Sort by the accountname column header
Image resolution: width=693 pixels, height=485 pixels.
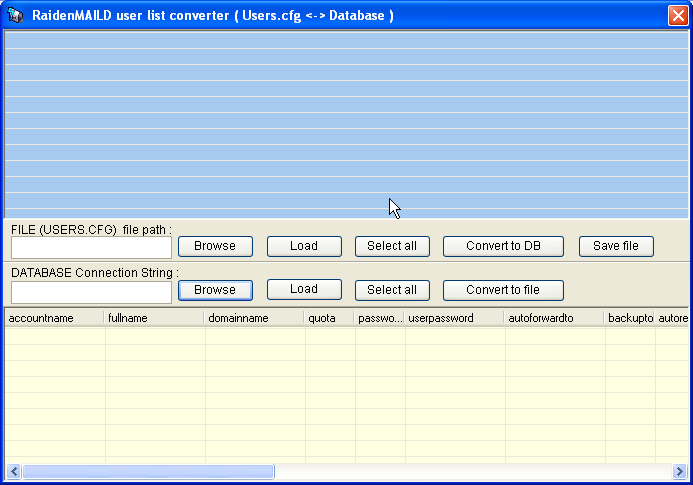pyautogui.click(x=54, y=318)
